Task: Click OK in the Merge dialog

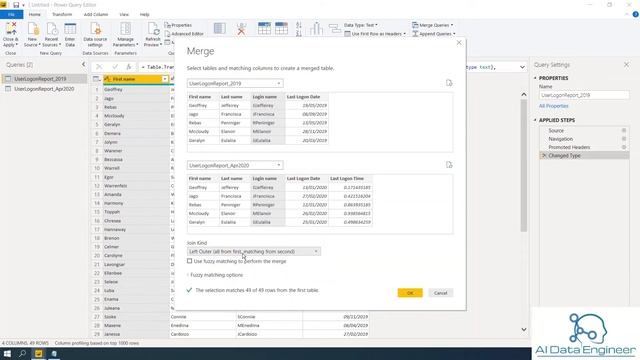Action: (410, 293)
